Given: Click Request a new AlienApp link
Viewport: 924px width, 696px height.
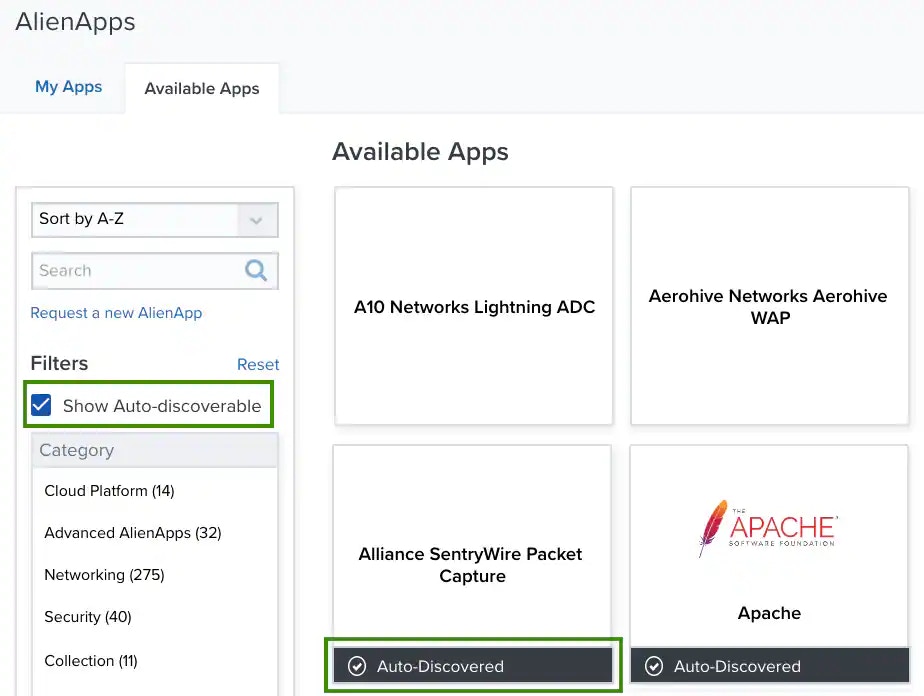Looking at the screenshot, I should point(116,313).
